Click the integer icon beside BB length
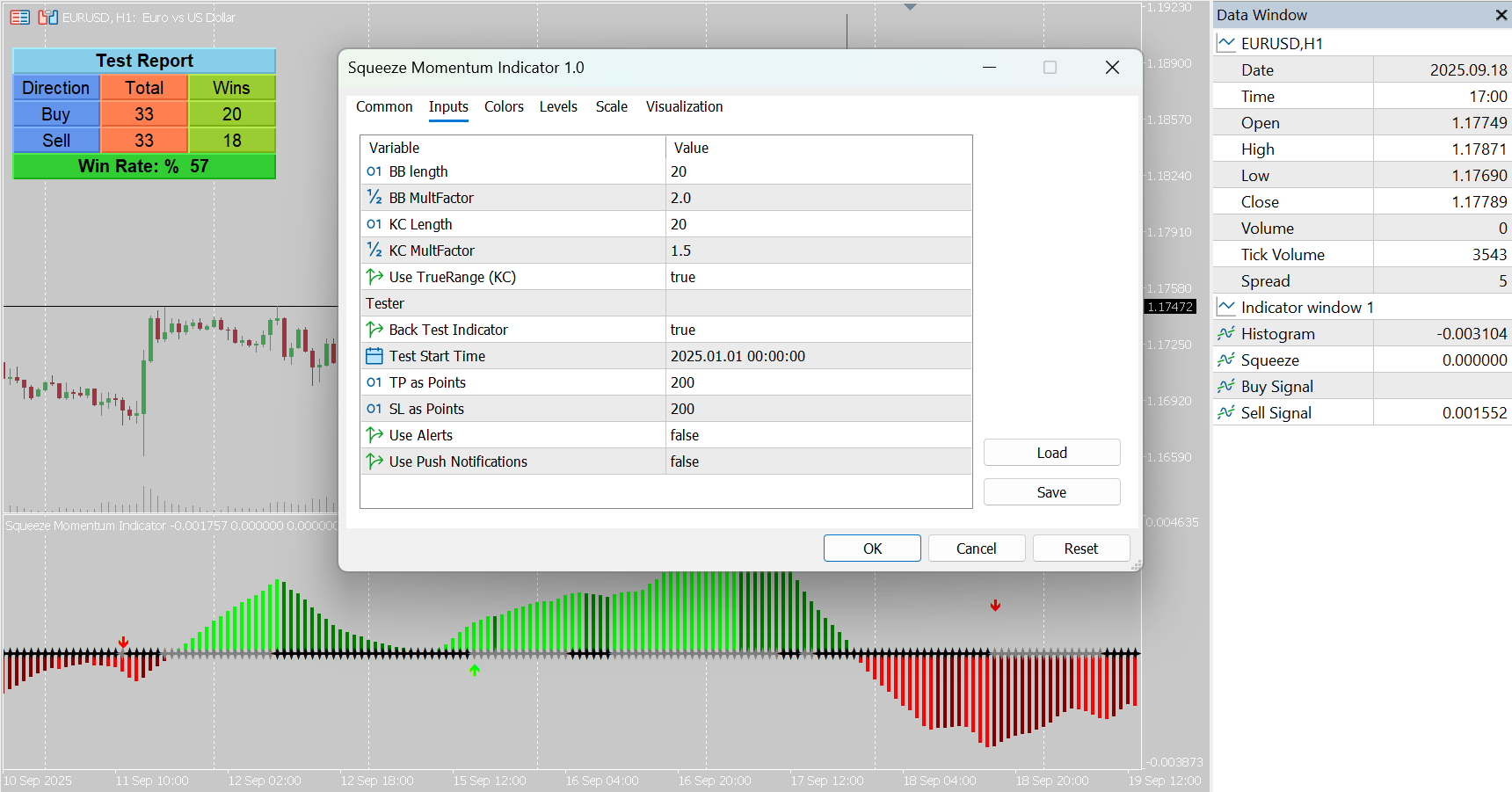1512x792 pixels. 374,171
